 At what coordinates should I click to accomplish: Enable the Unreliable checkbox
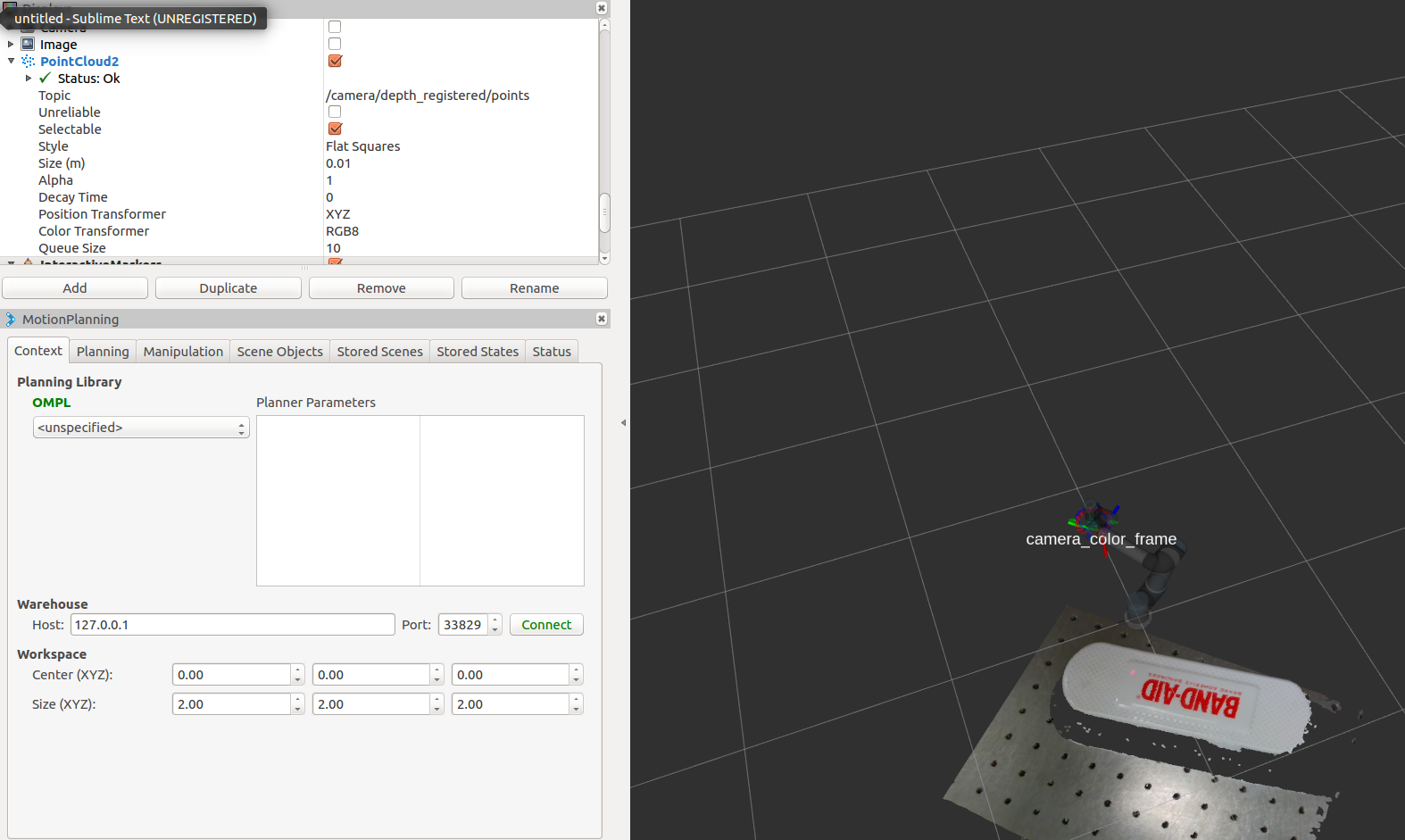pos(335,112)
